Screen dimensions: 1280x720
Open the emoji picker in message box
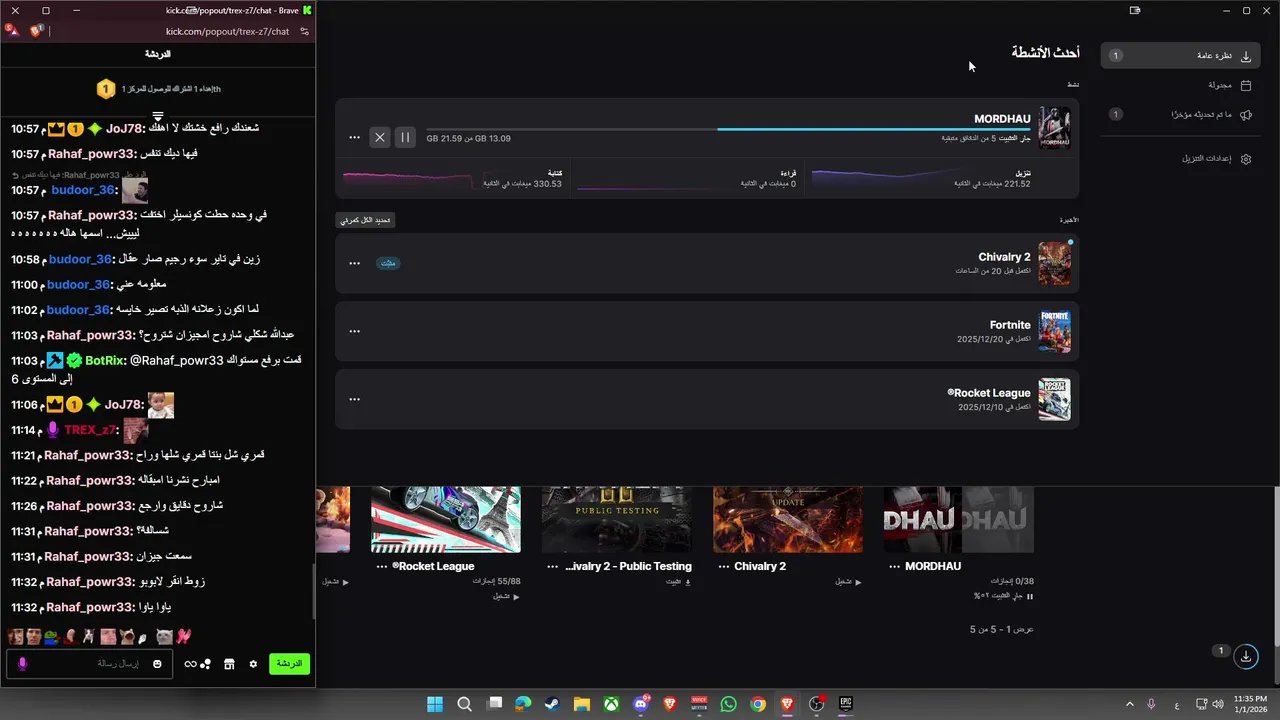point(157,664)
